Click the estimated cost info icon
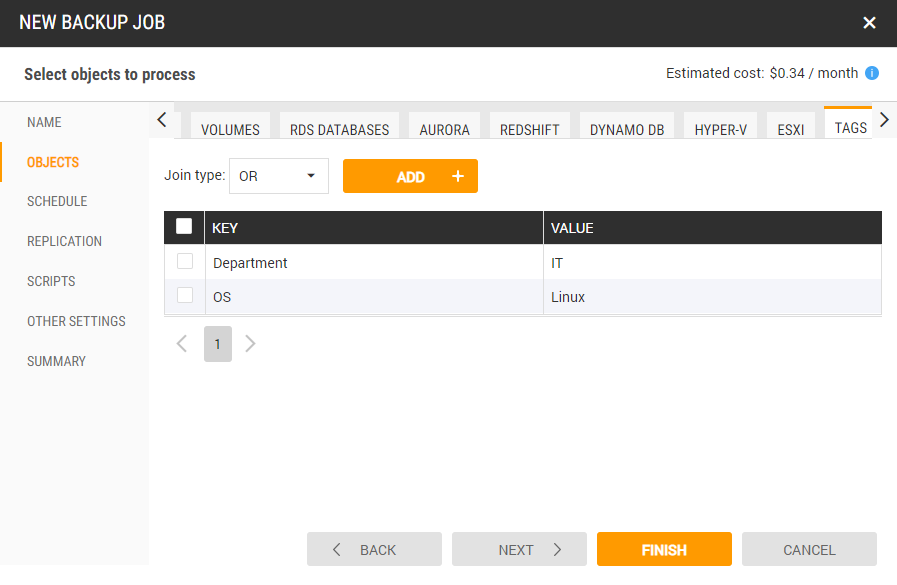Viewport: 897px width, 585px height. click(872, 73)
